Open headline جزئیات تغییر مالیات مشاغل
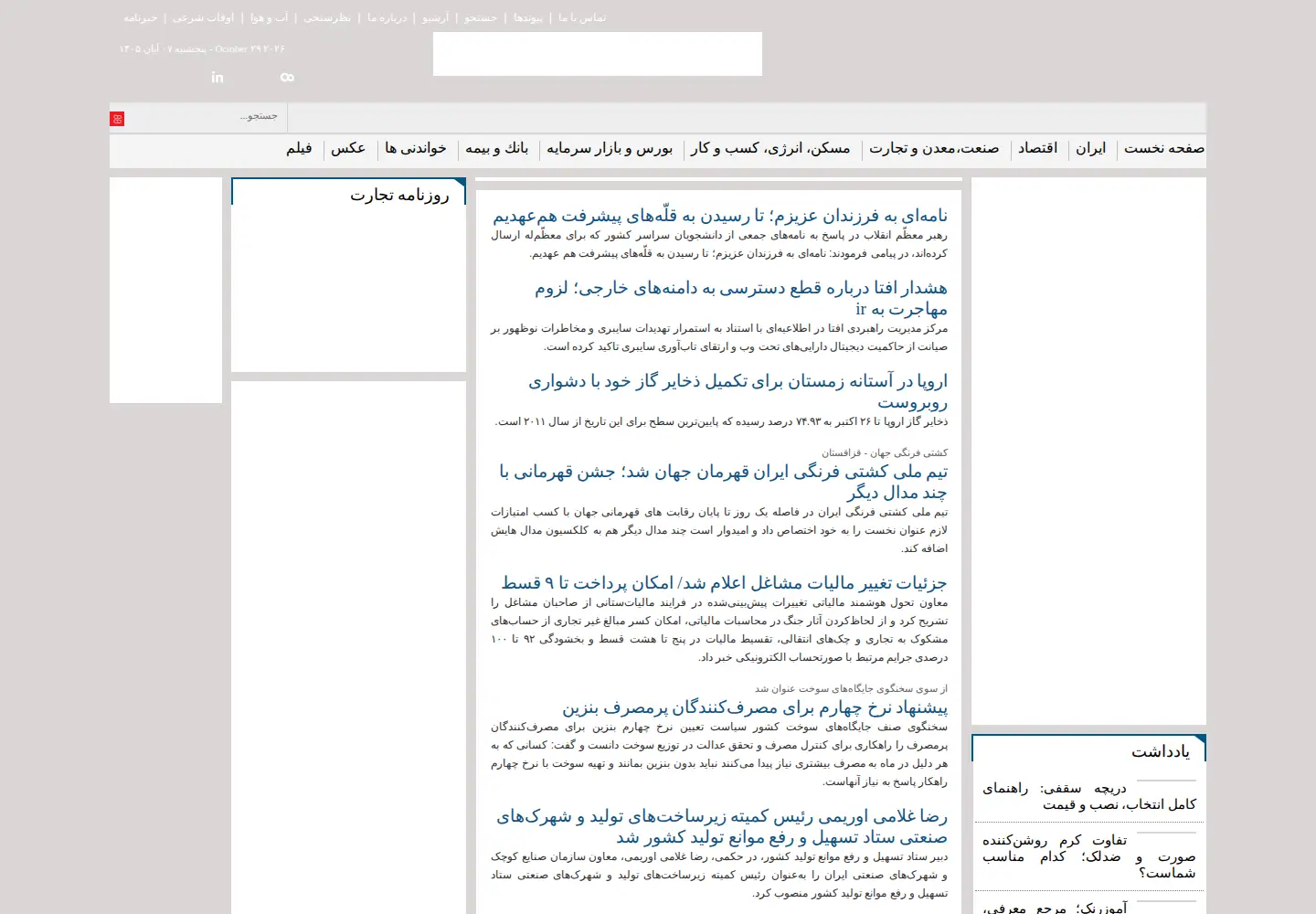 [724, 583]
